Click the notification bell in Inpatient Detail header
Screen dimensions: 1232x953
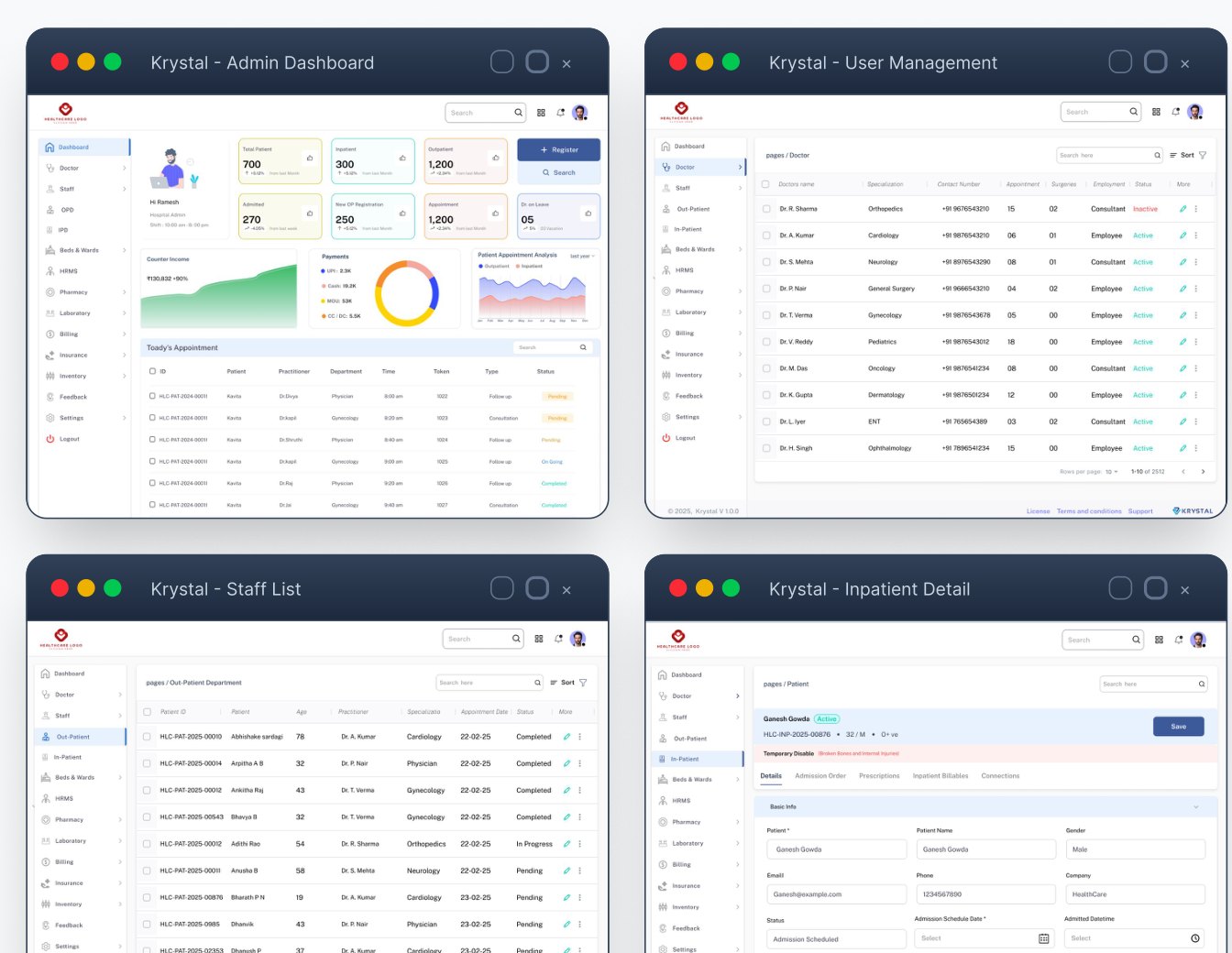[1178, 640]
